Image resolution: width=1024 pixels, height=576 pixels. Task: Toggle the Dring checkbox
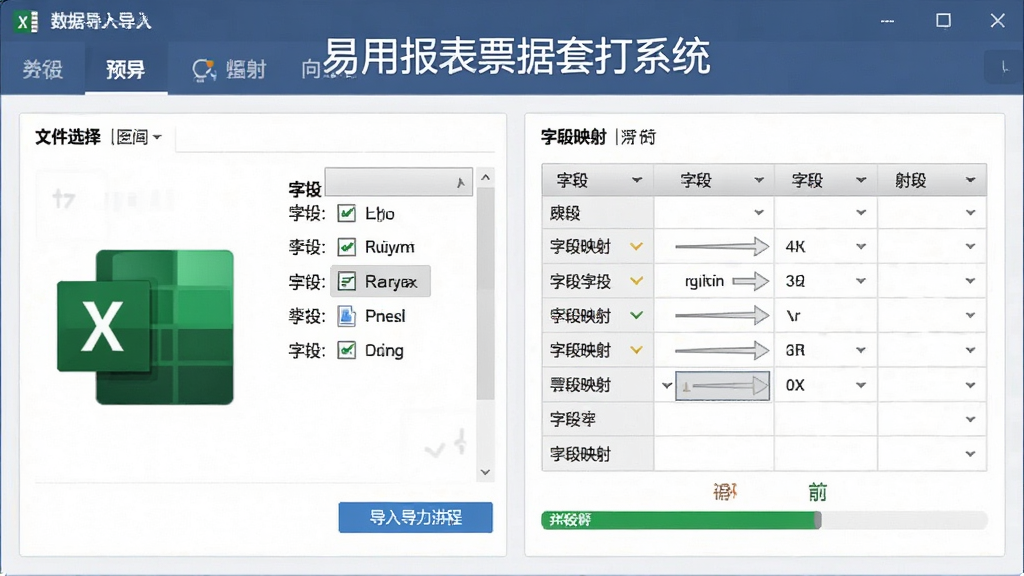346,350
